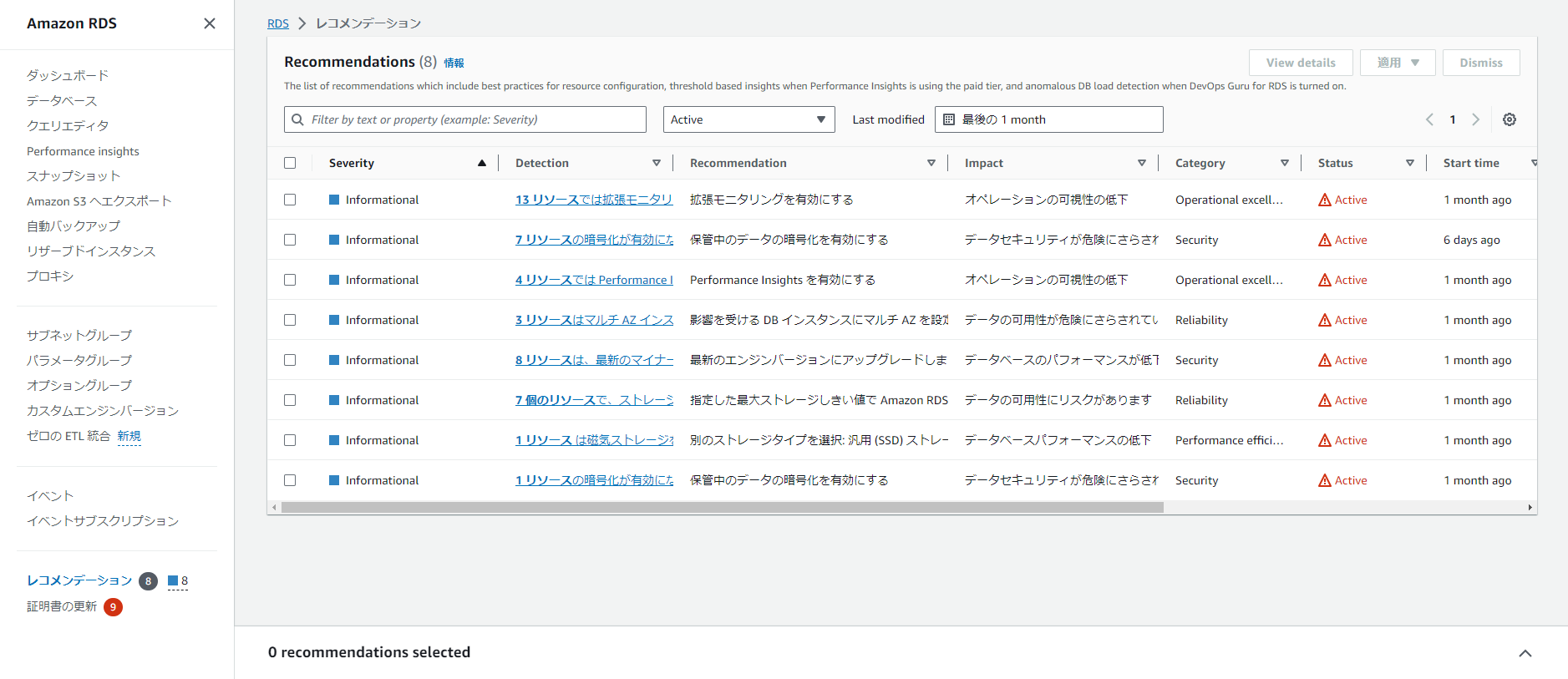Open クエリエディタ in the sidebar
This screenshot has height=679, width=1568.
tap(68, 125)
